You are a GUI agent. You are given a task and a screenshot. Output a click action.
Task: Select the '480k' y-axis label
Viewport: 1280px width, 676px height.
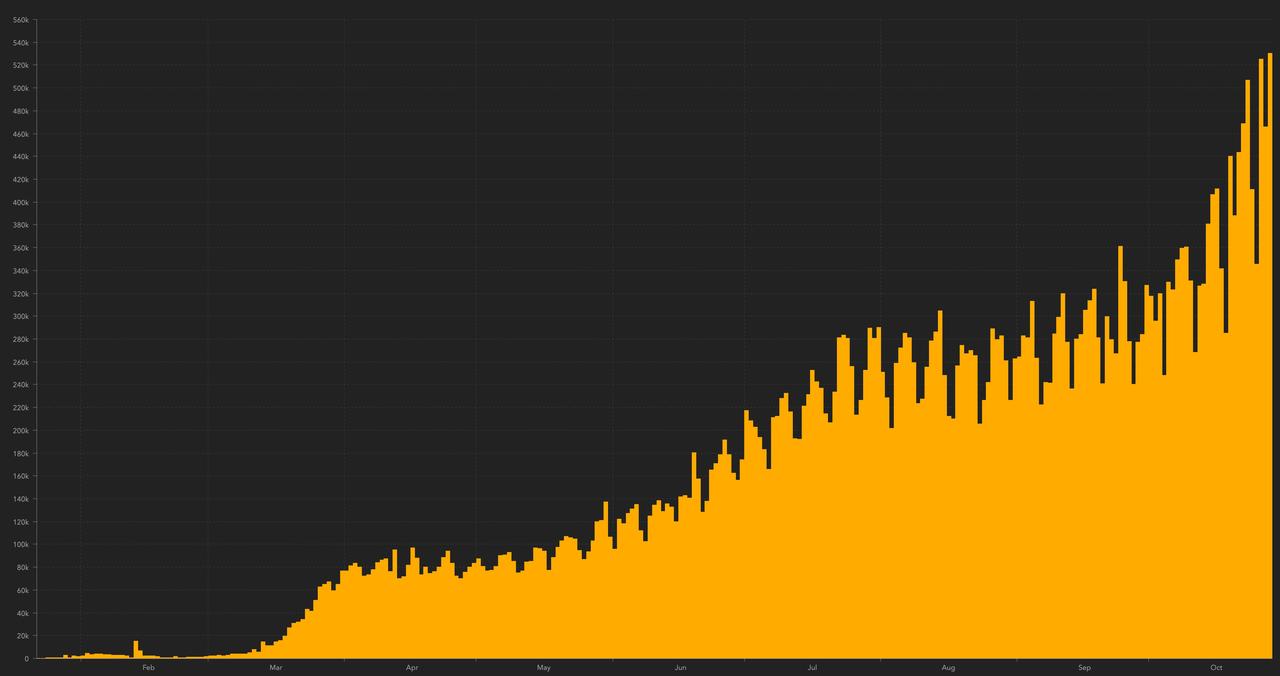tap(20, 111)
